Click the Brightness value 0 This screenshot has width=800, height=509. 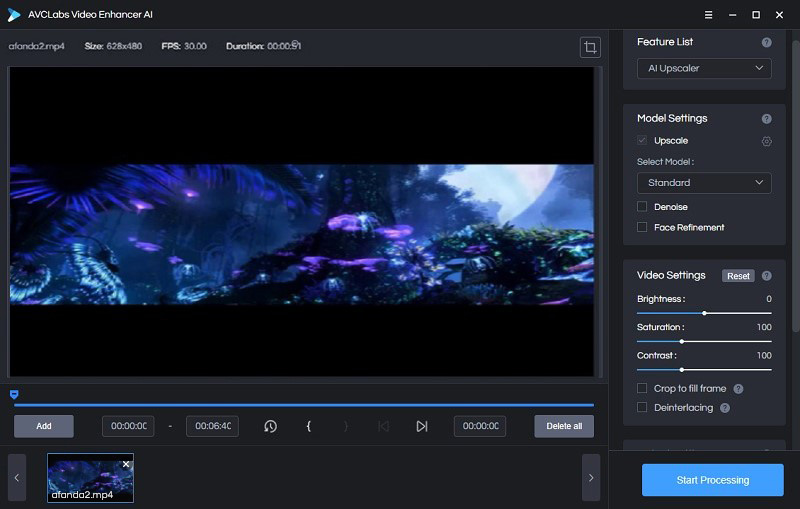[x=768, y=299]
